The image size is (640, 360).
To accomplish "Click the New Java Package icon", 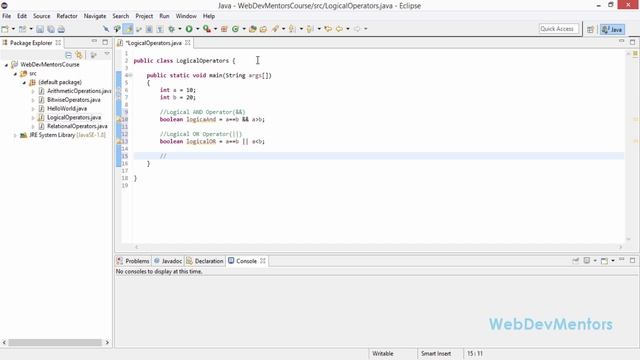I will [x=224, y=29].
